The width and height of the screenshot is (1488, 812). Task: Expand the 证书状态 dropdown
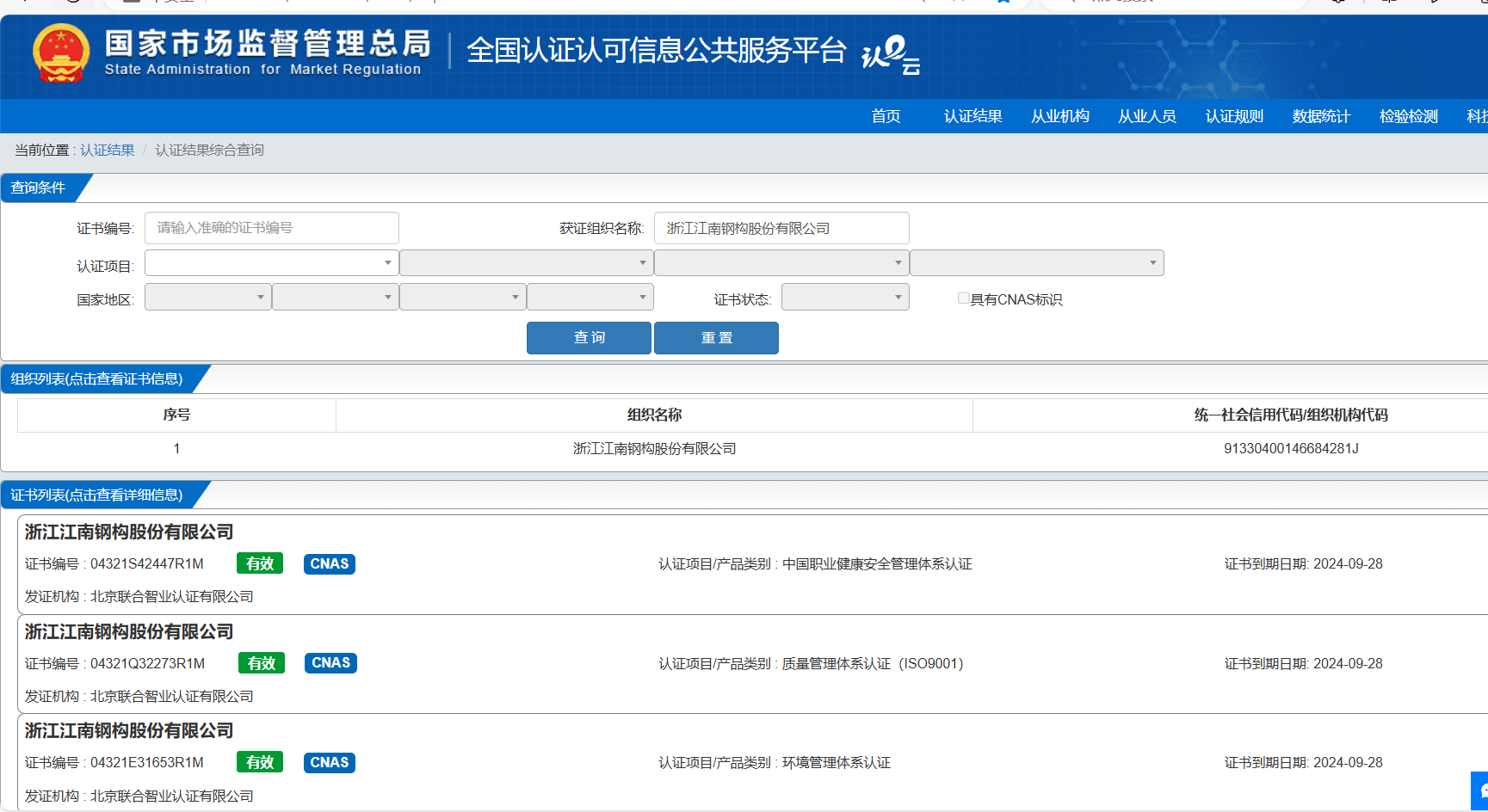point(845,297)
